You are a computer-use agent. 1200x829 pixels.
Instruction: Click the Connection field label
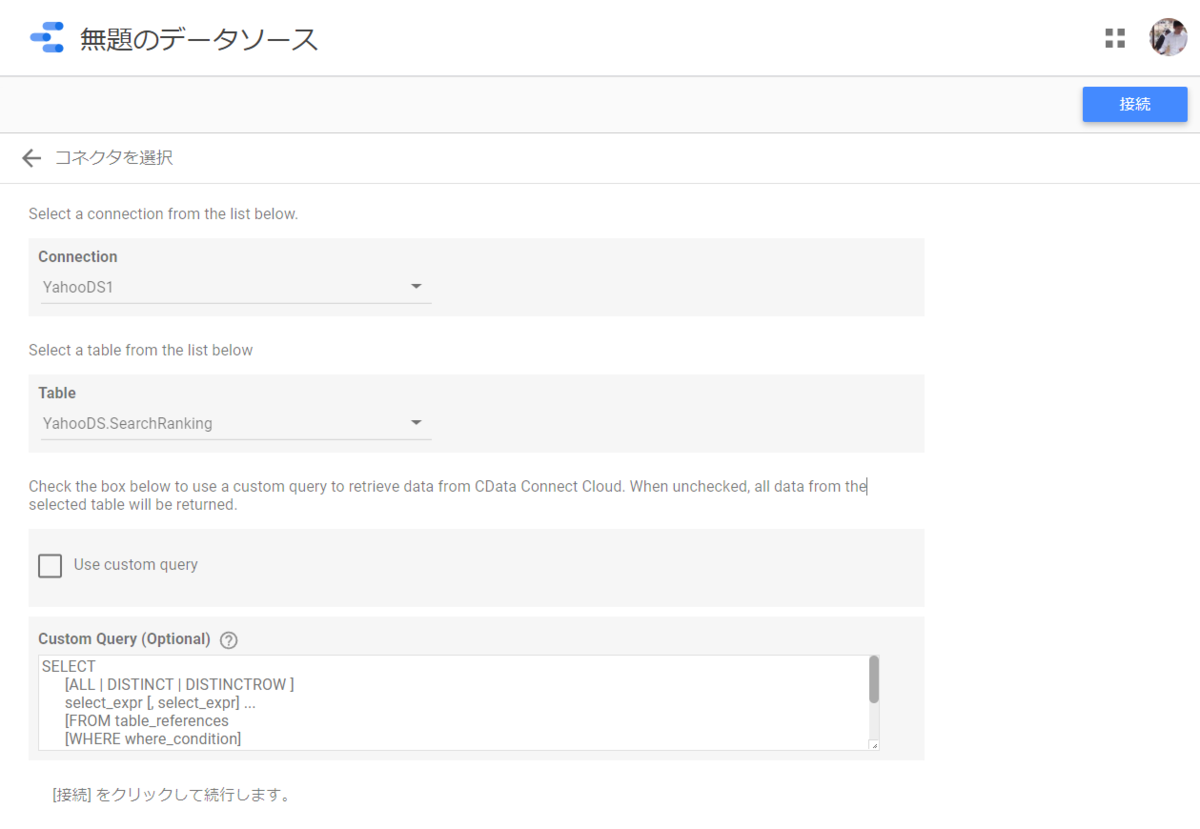tap(78, 257)
